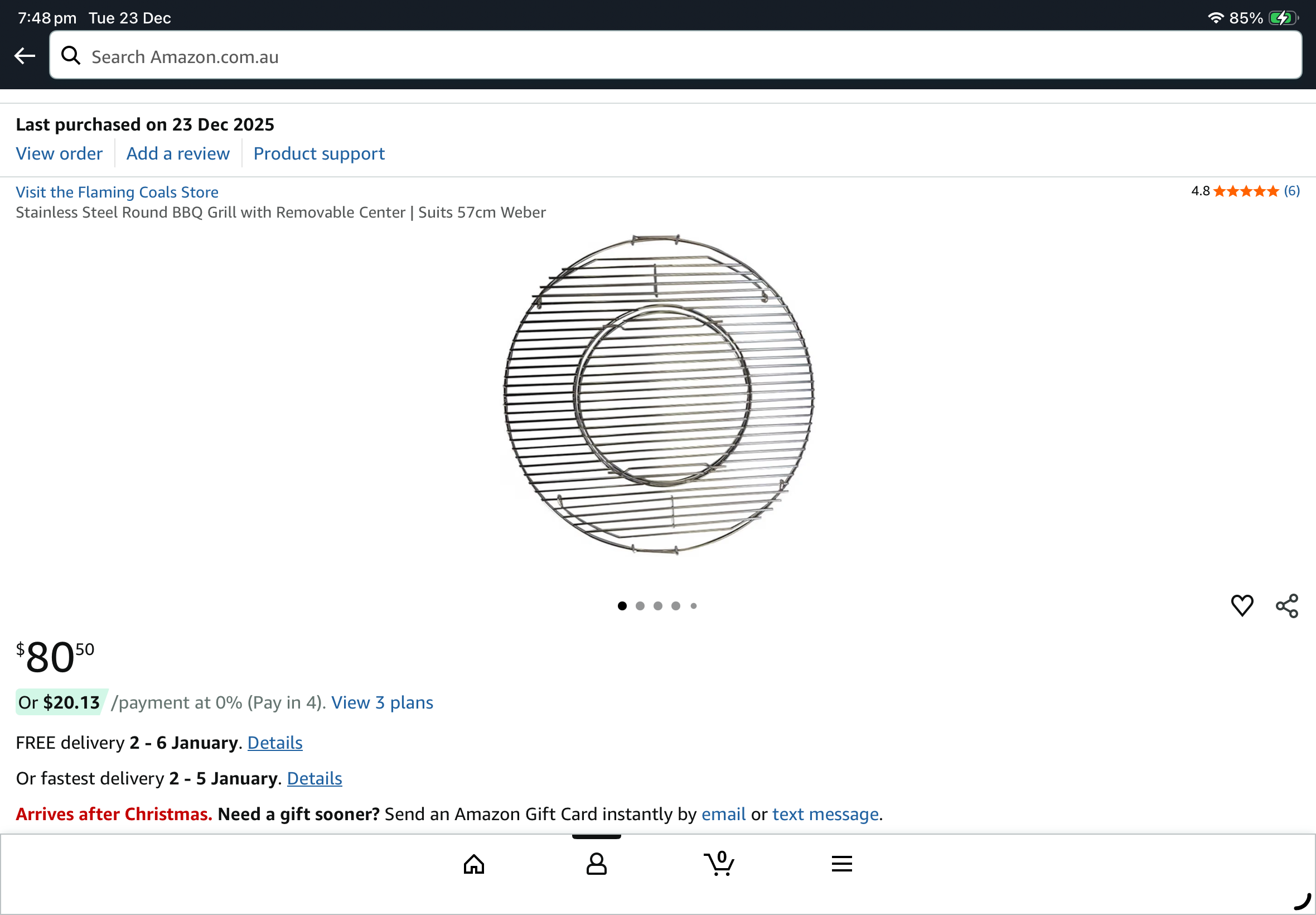Open the hamburger menu icon

pyautogui.click(x=841, y=864)
